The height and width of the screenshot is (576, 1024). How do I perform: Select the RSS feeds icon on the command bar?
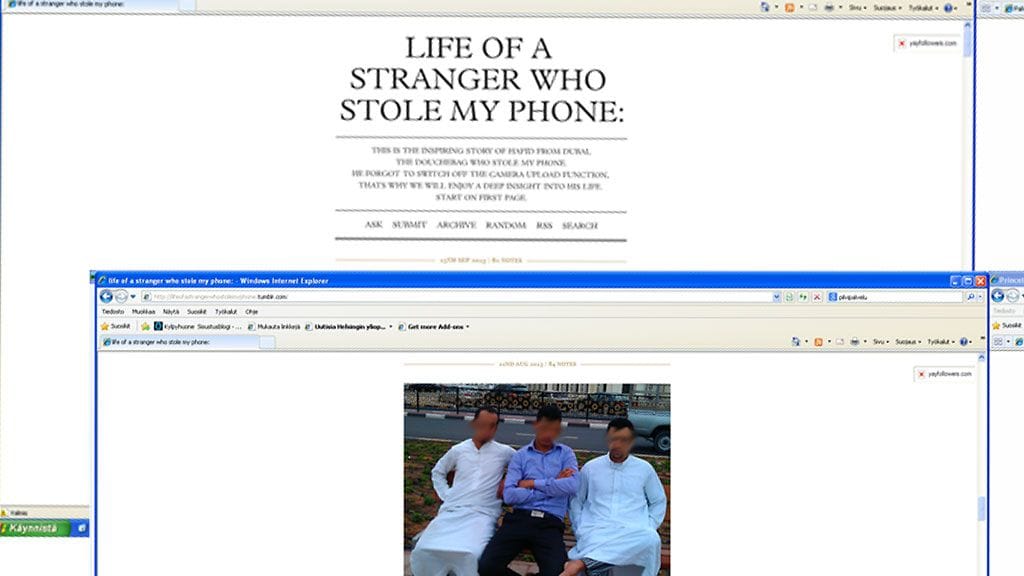click(x=818, y=342)
